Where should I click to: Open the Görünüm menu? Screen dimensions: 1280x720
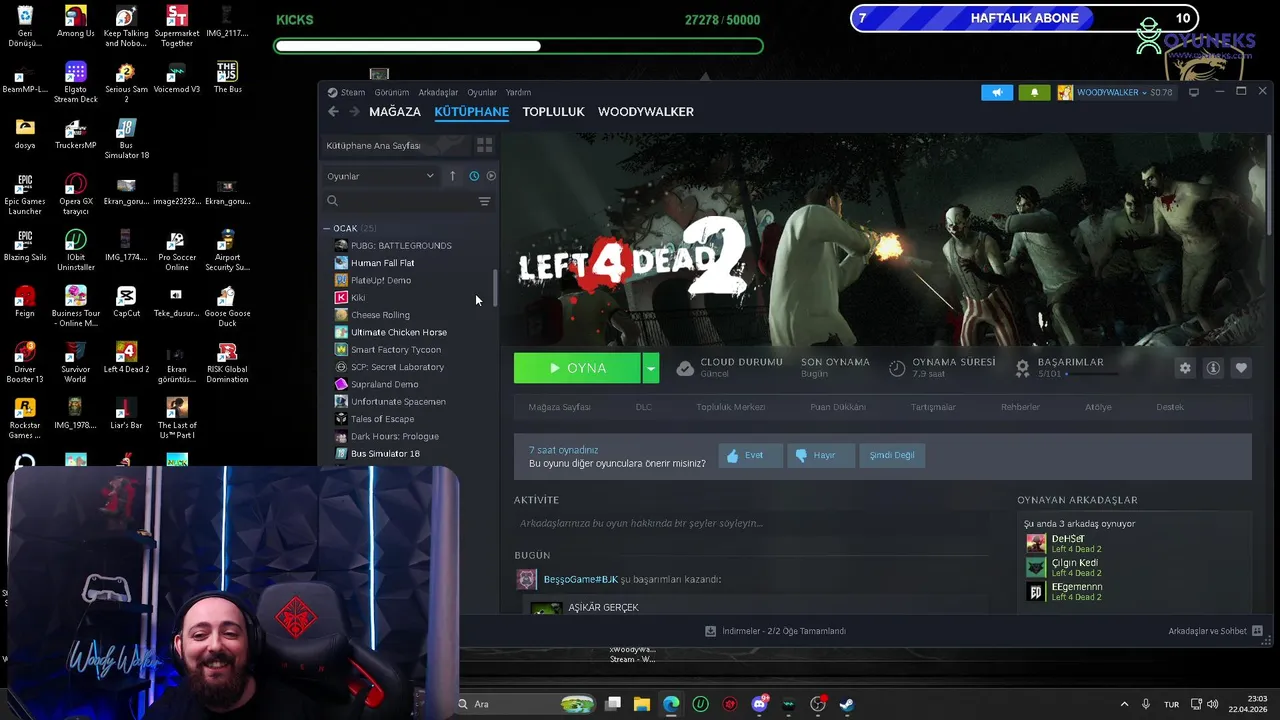click(x=392, y=92)
